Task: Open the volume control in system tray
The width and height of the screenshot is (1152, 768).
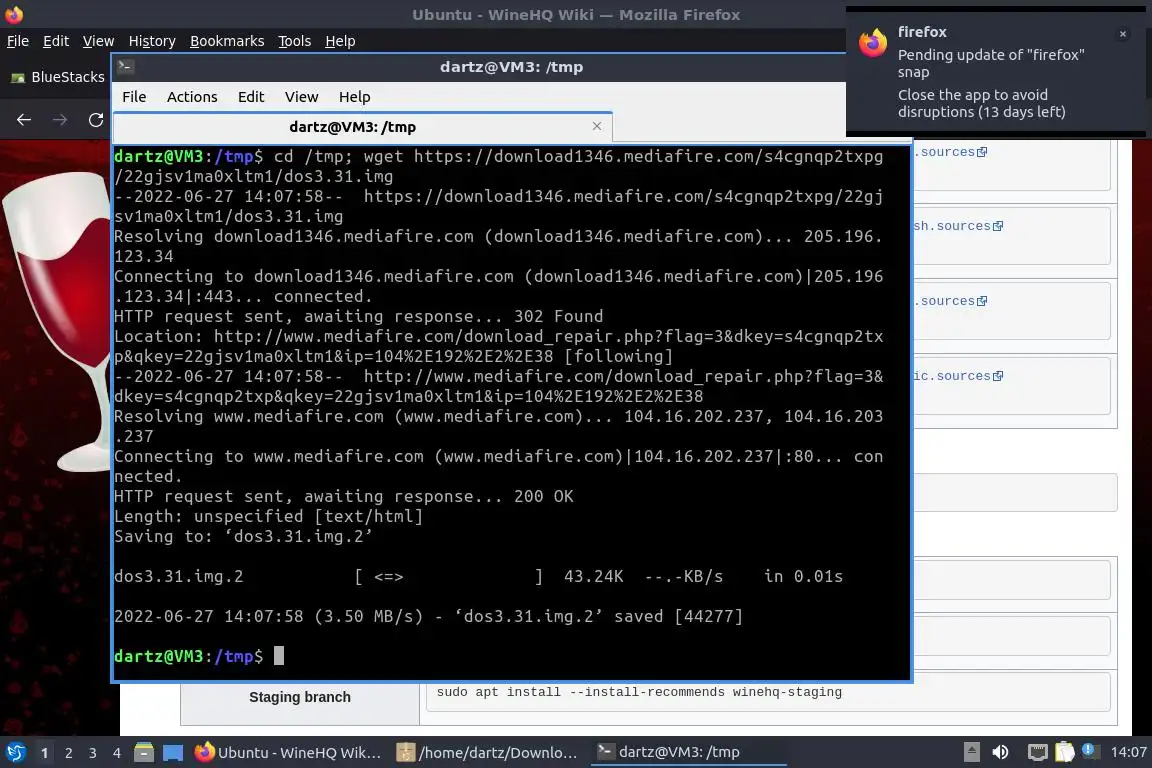Action: pos(1000,752)
